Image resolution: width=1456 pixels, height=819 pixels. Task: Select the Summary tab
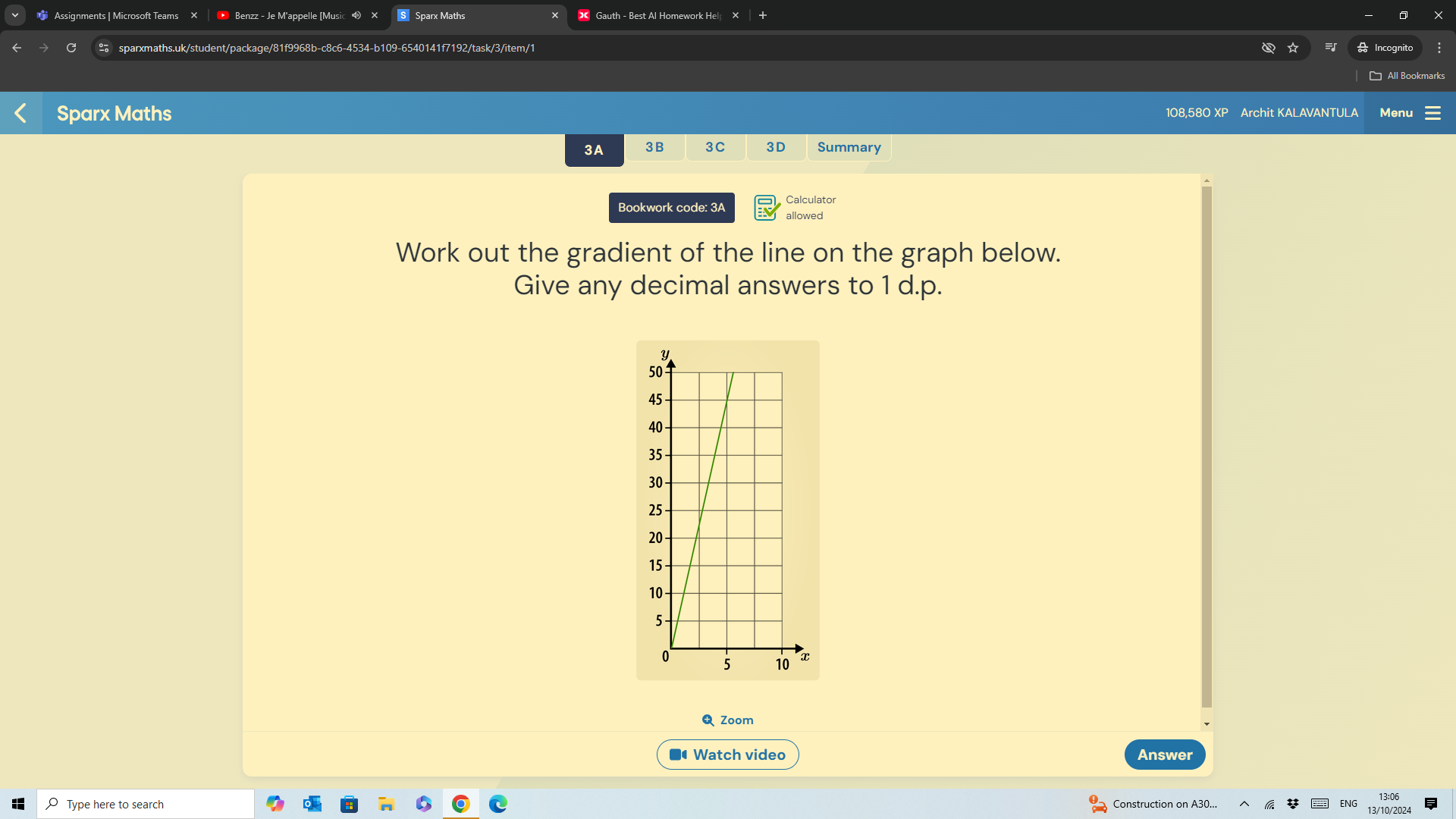pyautogui.click(x=848, y=147)
